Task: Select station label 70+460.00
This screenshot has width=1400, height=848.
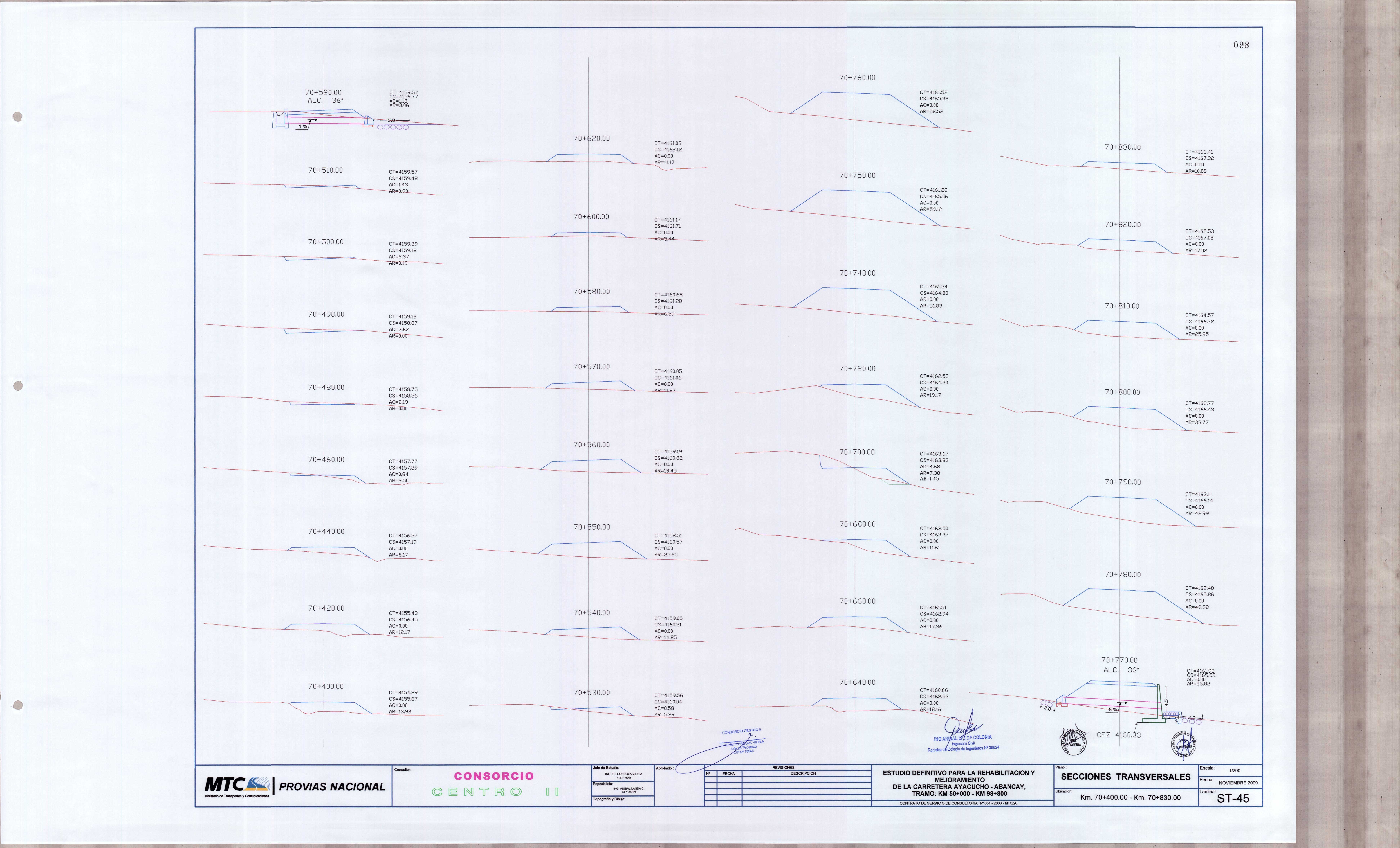Action: click(x=326, y=459)
